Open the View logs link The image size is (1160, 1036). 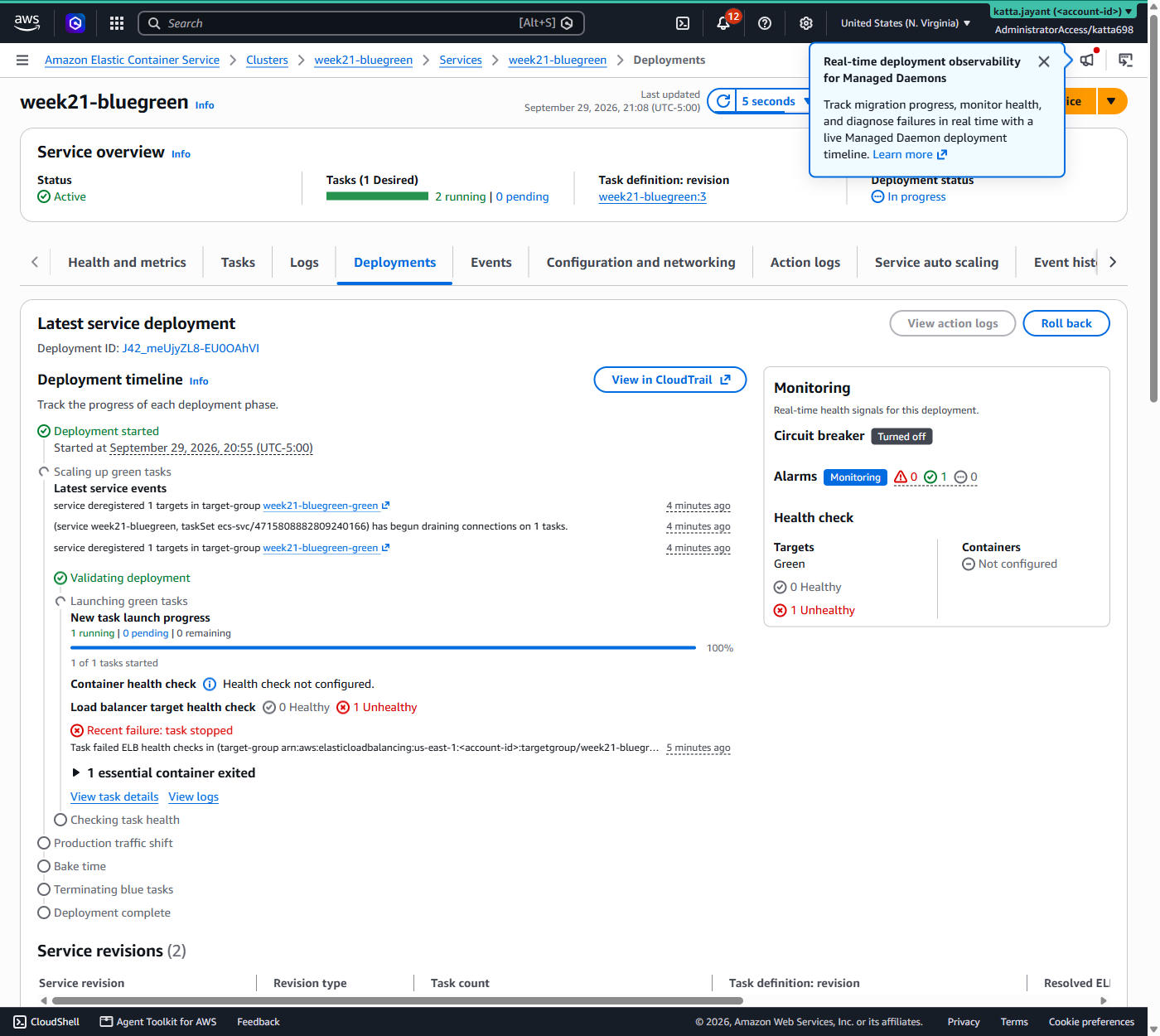(x=193, y=796)
